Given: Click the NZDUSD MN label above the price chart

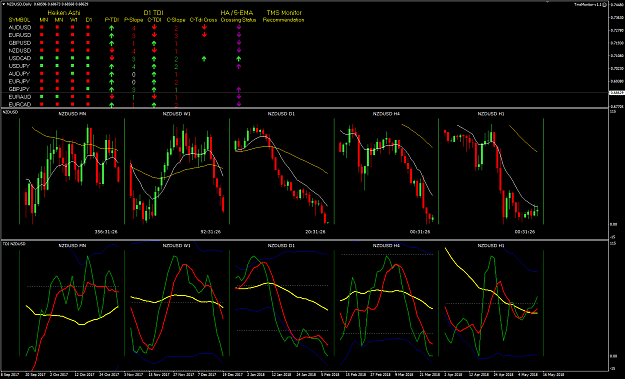Looking at the screenshot, I should point(72,114).
